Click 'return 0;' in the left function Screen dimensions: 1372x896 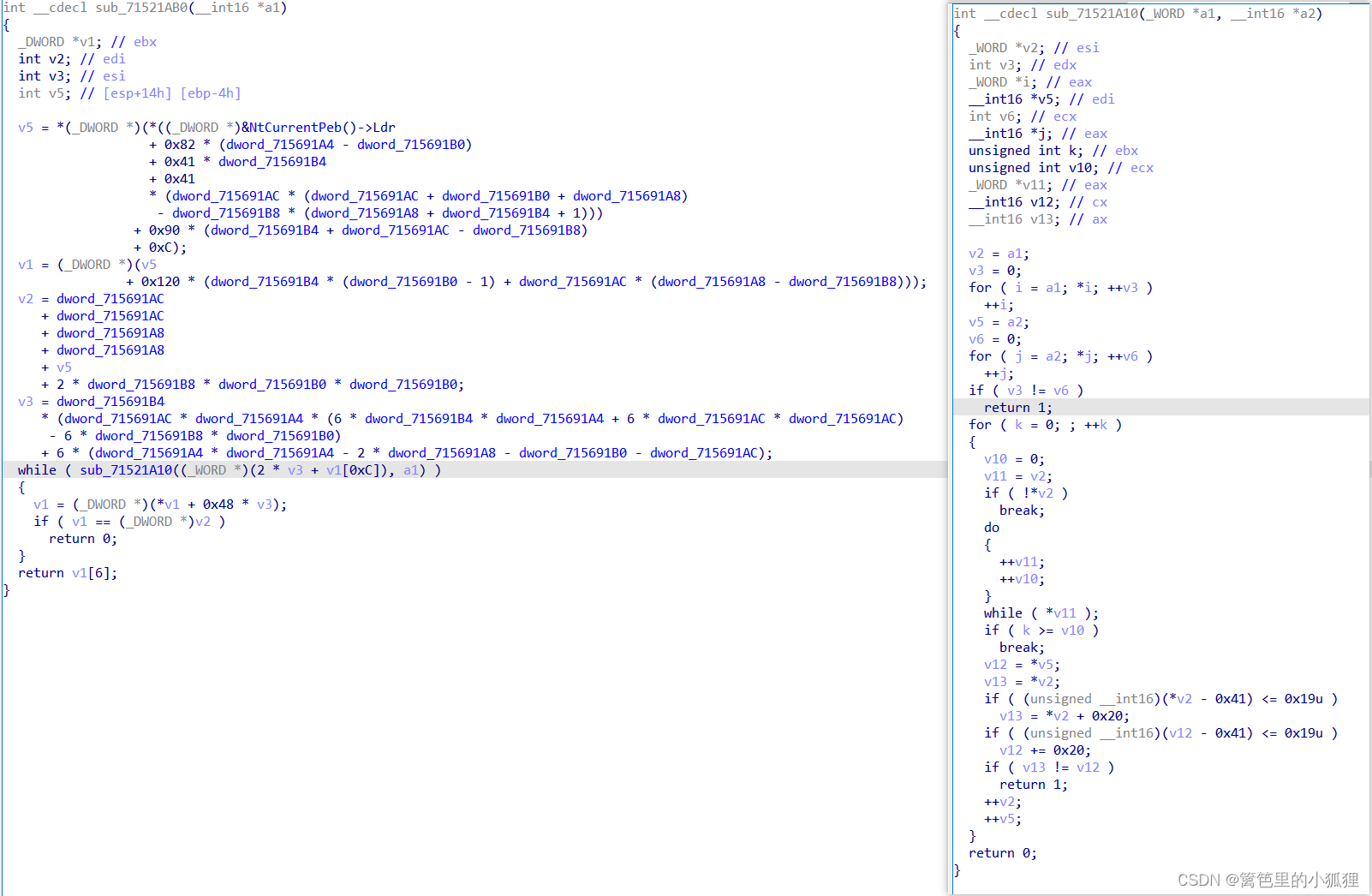coord(83,539)
